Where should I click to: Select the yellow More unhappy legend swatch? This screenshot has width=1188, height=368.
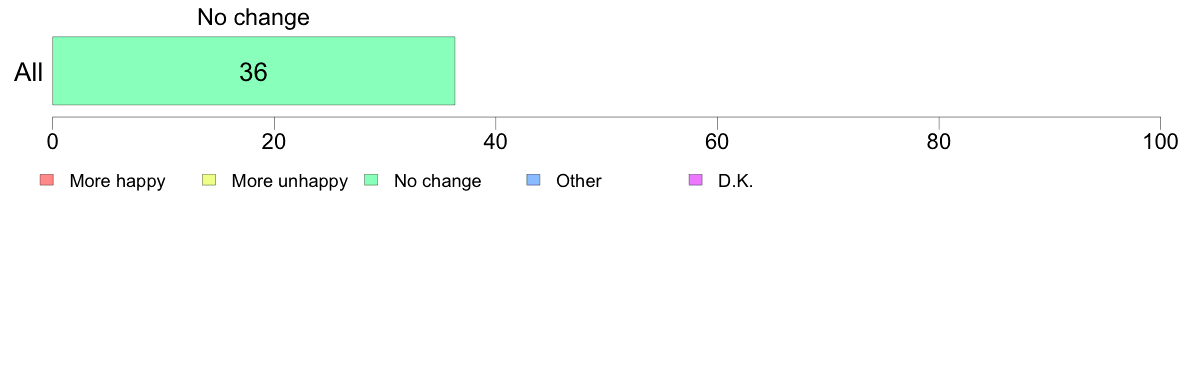(209, 180)
